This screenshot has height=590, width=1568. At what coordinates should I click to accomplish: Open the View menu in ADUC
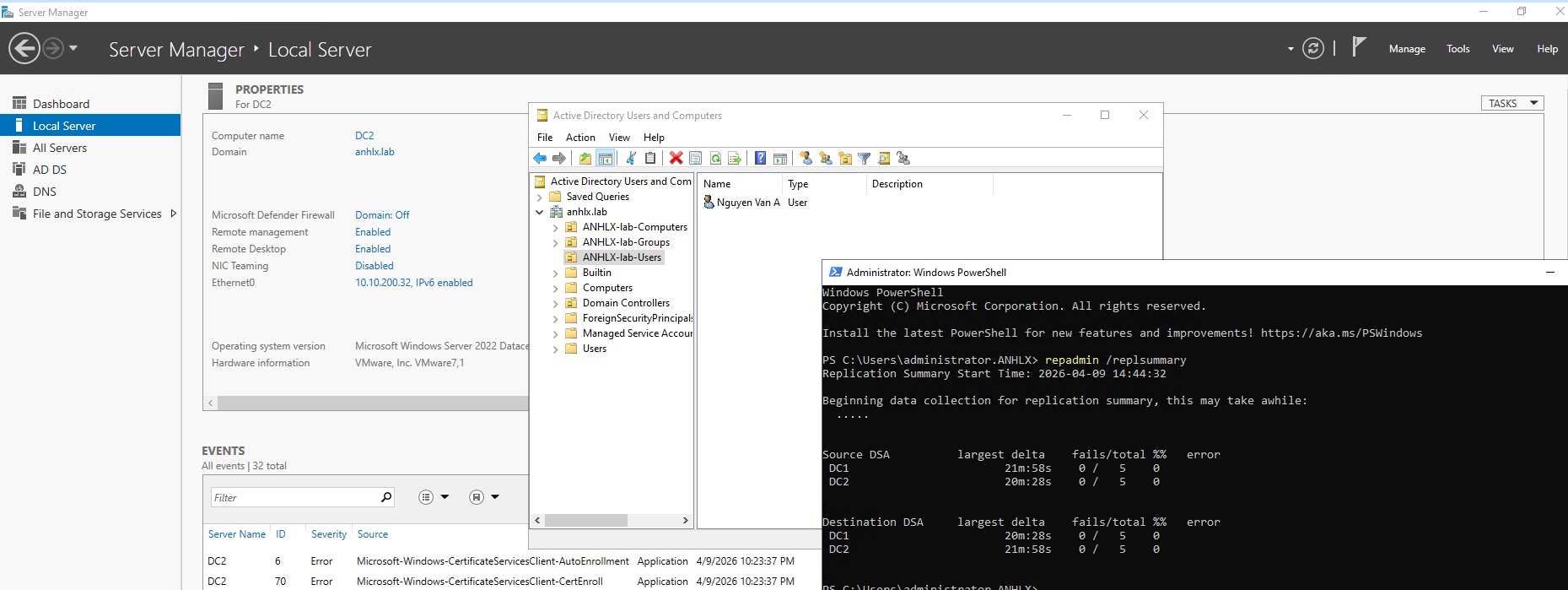coord(619,138)
